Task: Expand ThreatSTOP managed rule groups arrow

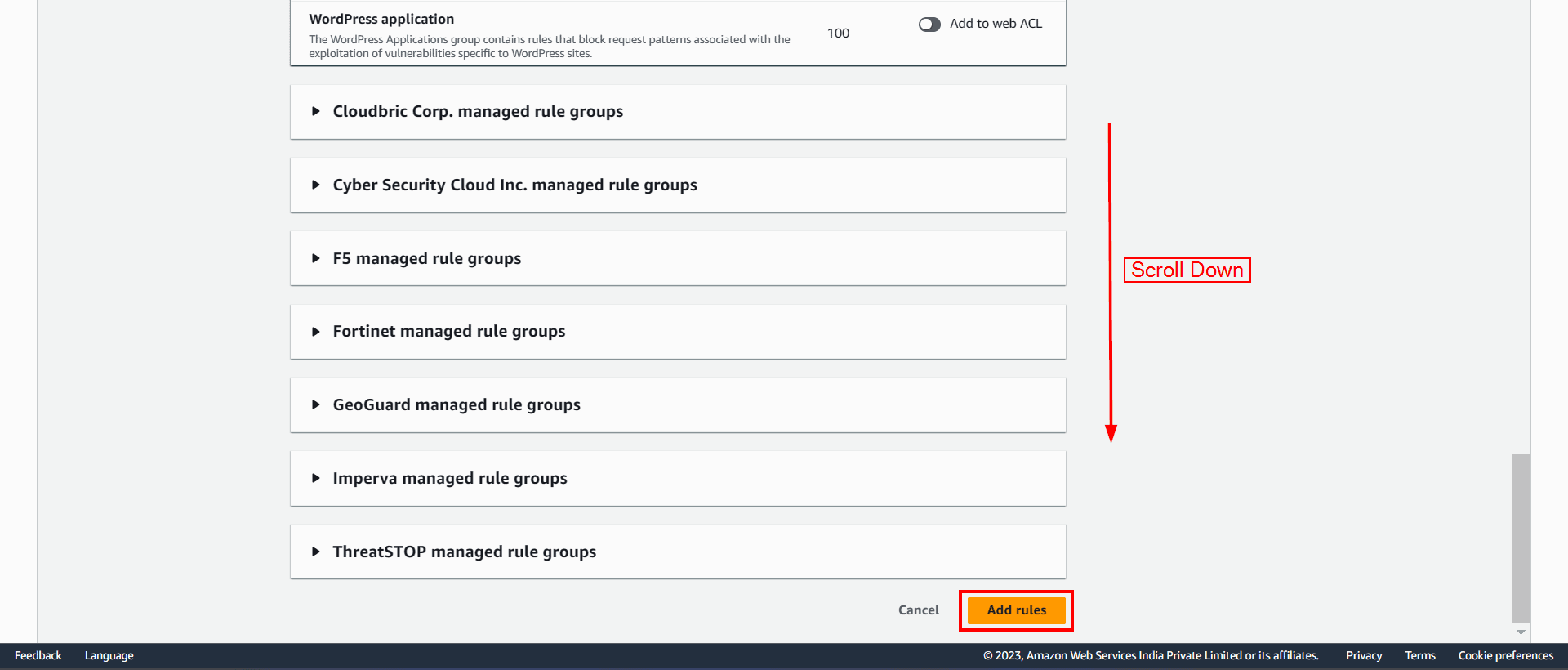Action: point(315,552)
